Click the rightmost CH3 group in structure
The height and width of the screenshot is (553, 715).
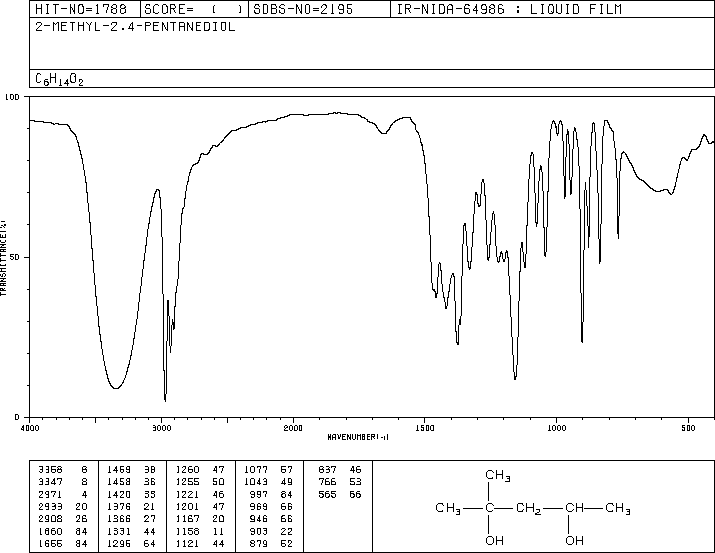click(x=618, y=508)
